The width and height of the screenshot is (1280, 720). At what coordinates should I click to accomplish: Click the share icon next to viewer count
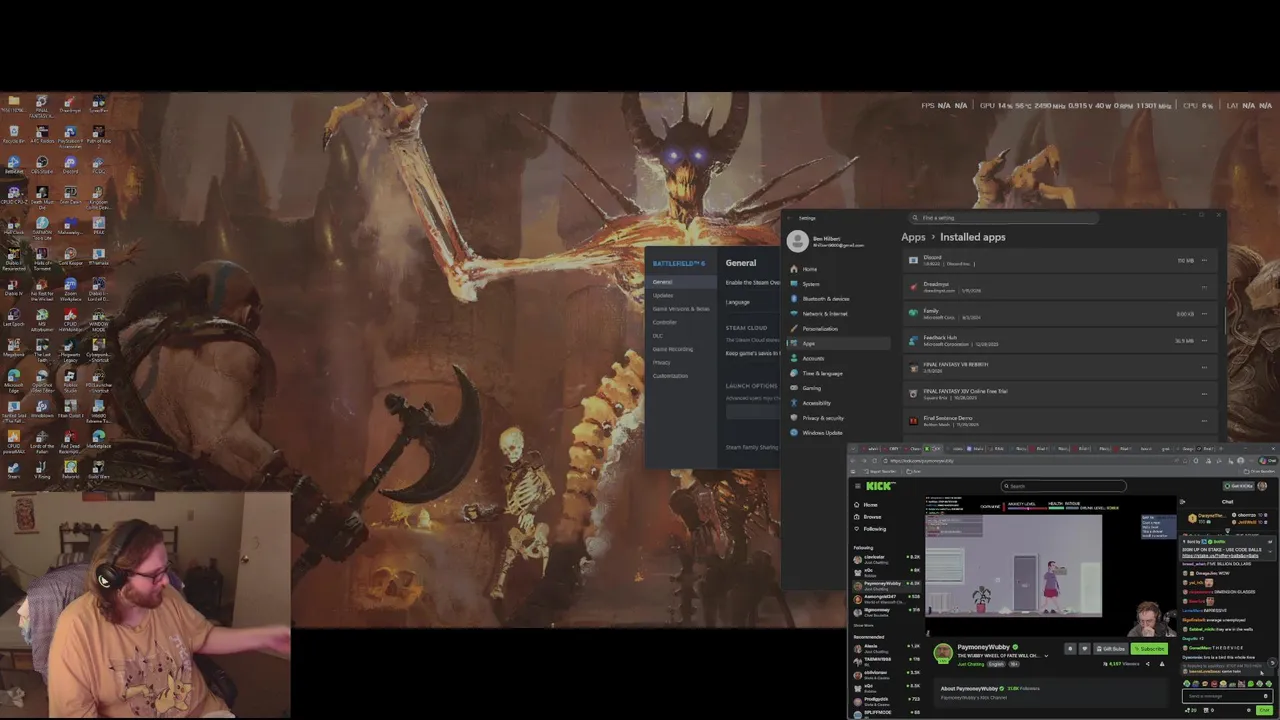[x=1147, y=664]
